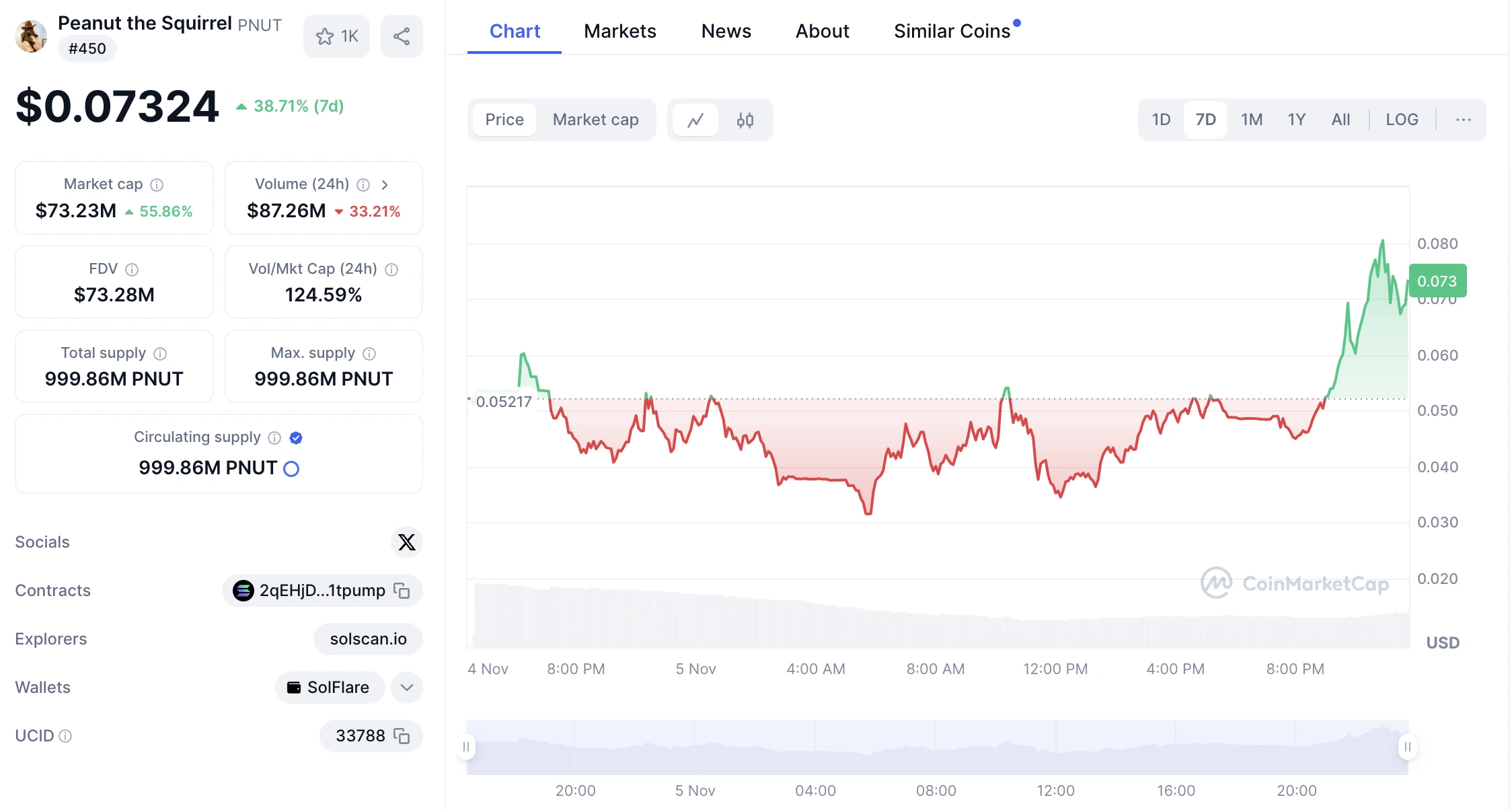Image resolution: width=1512 pixels, height=810 pixels.
Task: Click right handle of range slider
Action: click(x=1407, y=747)
